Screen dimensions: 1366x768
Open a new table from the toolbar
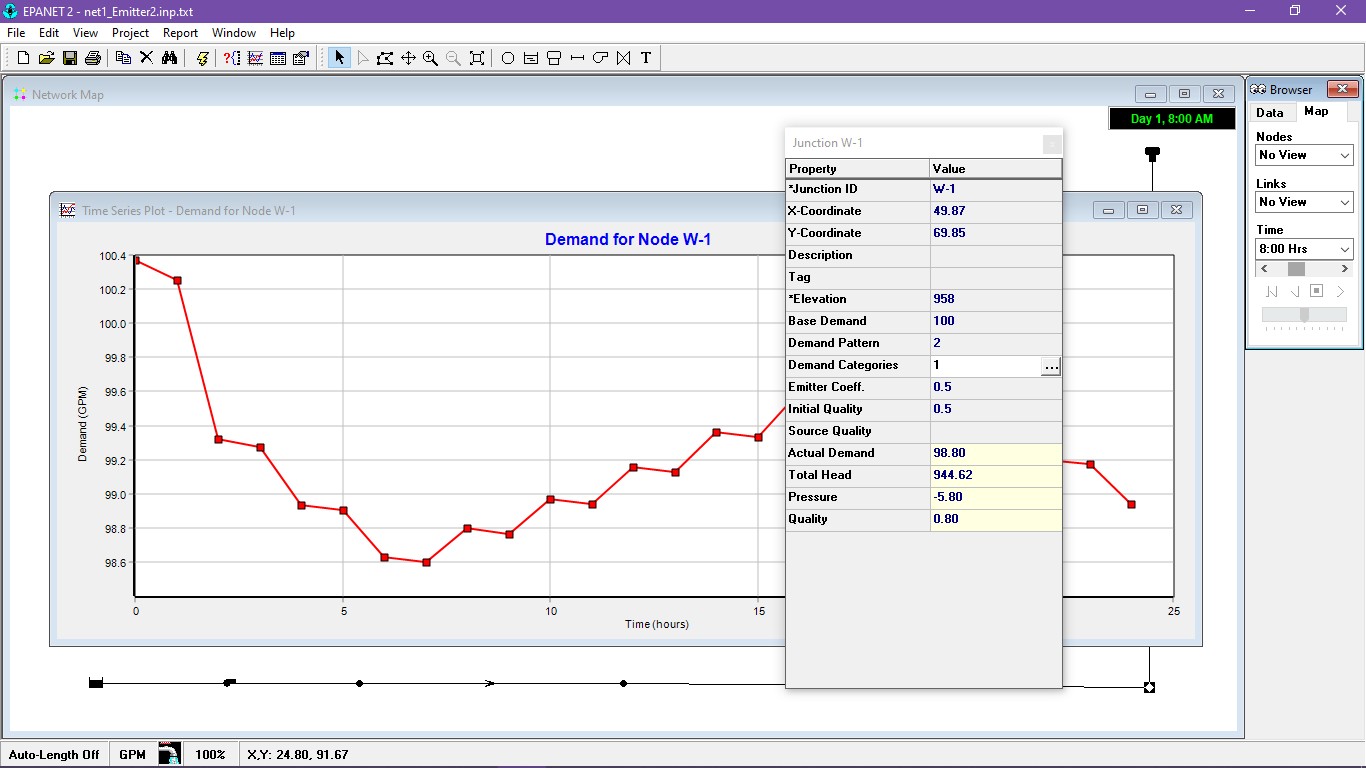pyautogui.click(x=277, y=57)
